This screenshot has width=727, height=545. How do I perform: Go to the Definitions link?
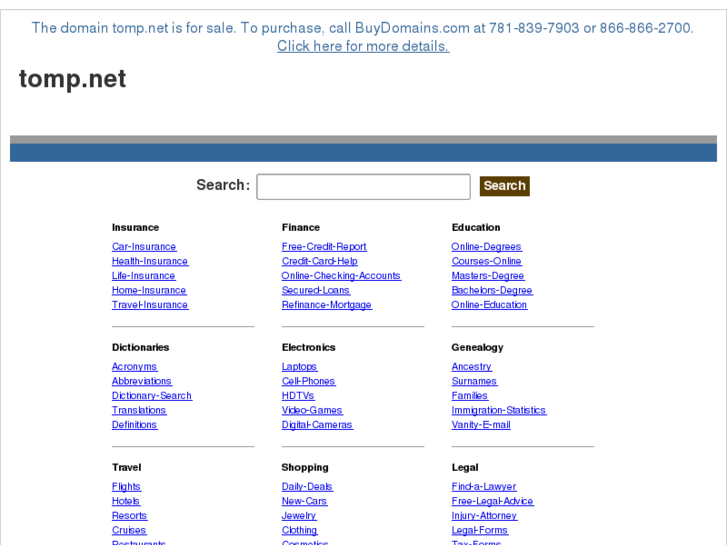[134, 425]
